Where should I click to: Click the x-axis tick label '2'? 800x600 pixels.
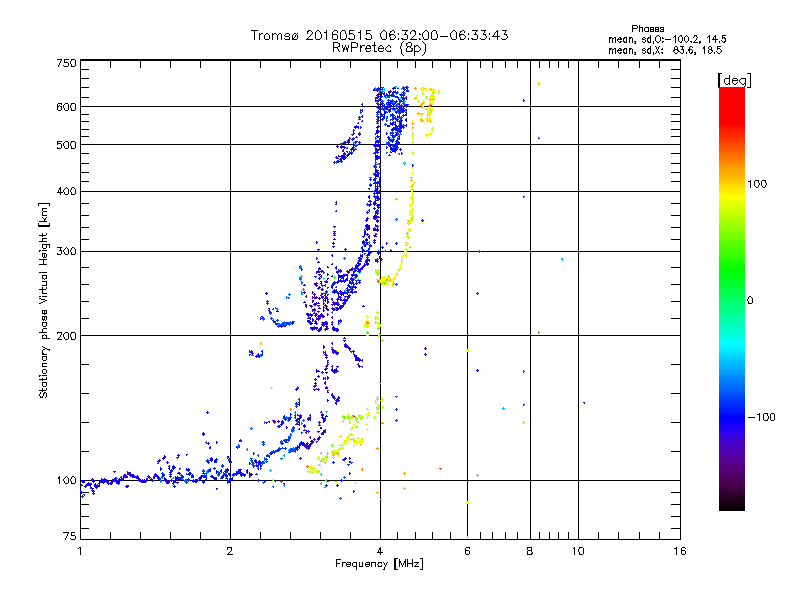pos(230,551)
